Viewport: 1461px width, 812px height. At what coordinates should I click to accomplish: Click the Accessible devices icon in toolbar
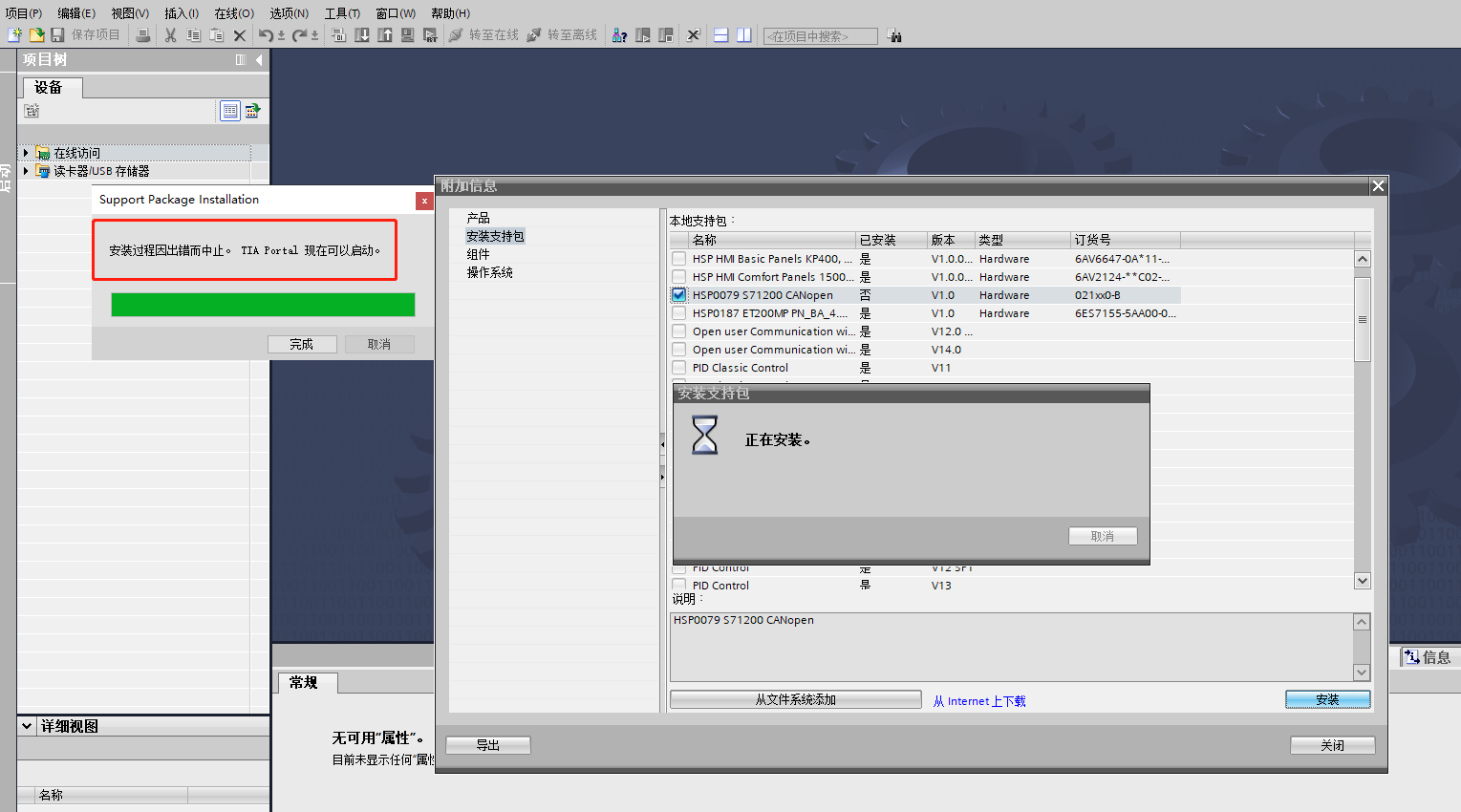(619, 35)
